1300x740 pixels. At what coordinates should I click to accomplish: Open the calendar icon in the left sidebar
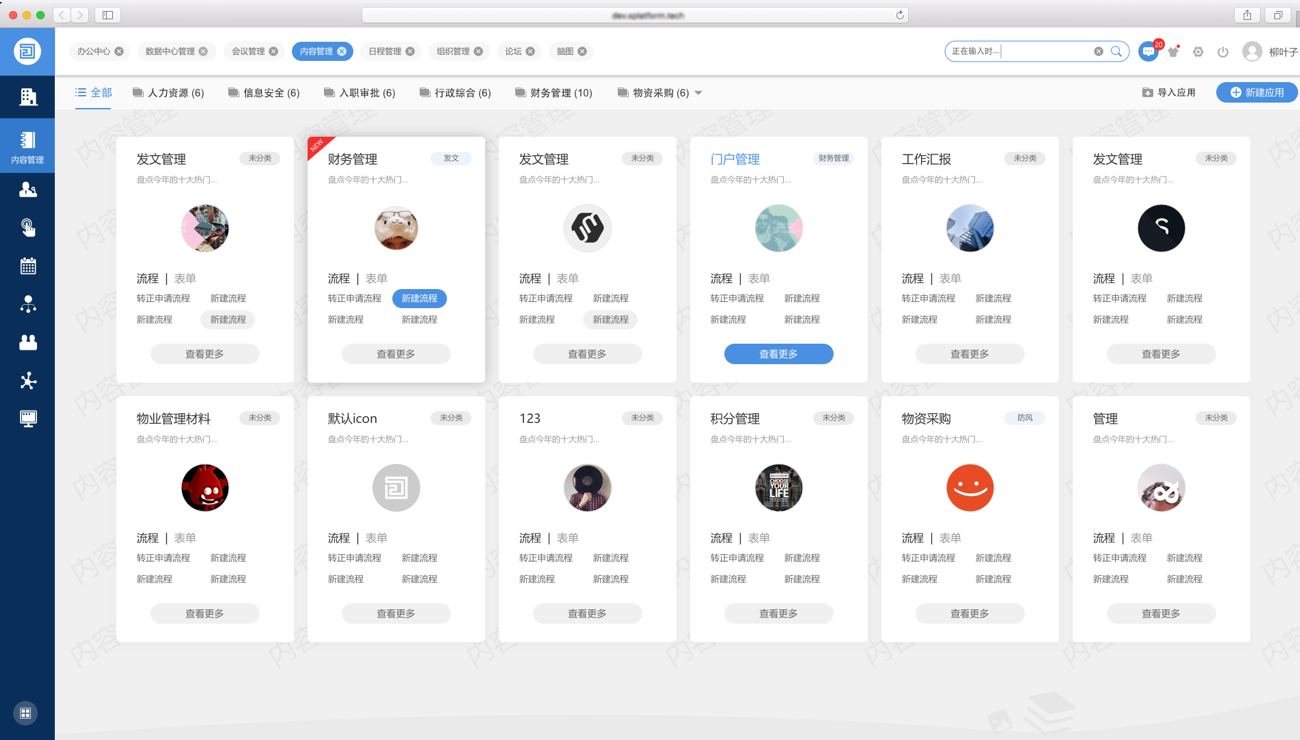(28, 266)
